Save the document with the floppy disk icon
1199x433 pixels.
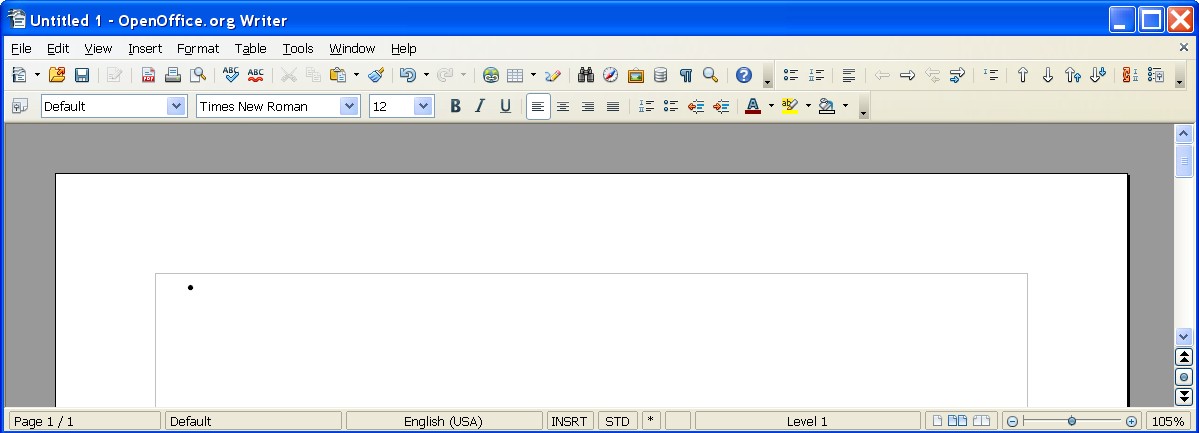coord(82,75)
